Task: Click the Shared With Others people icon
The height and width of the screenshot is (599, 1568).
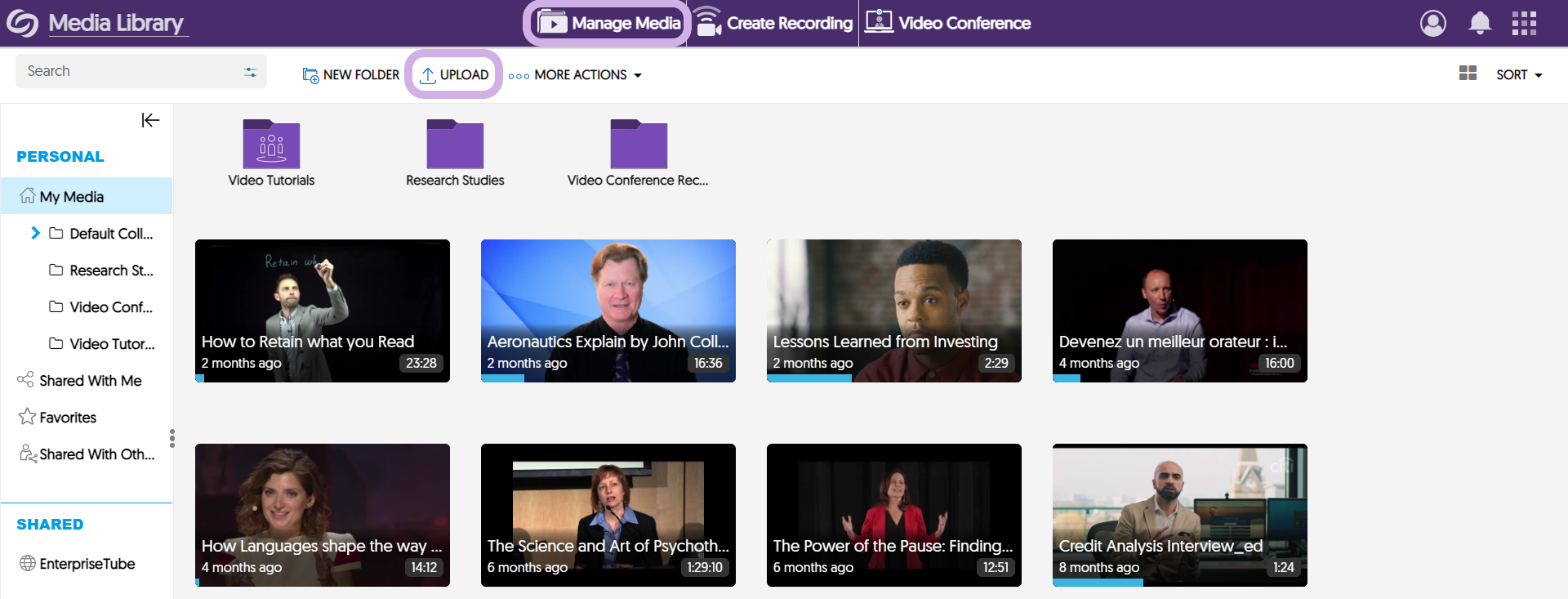Action: (x=28, y=454)
